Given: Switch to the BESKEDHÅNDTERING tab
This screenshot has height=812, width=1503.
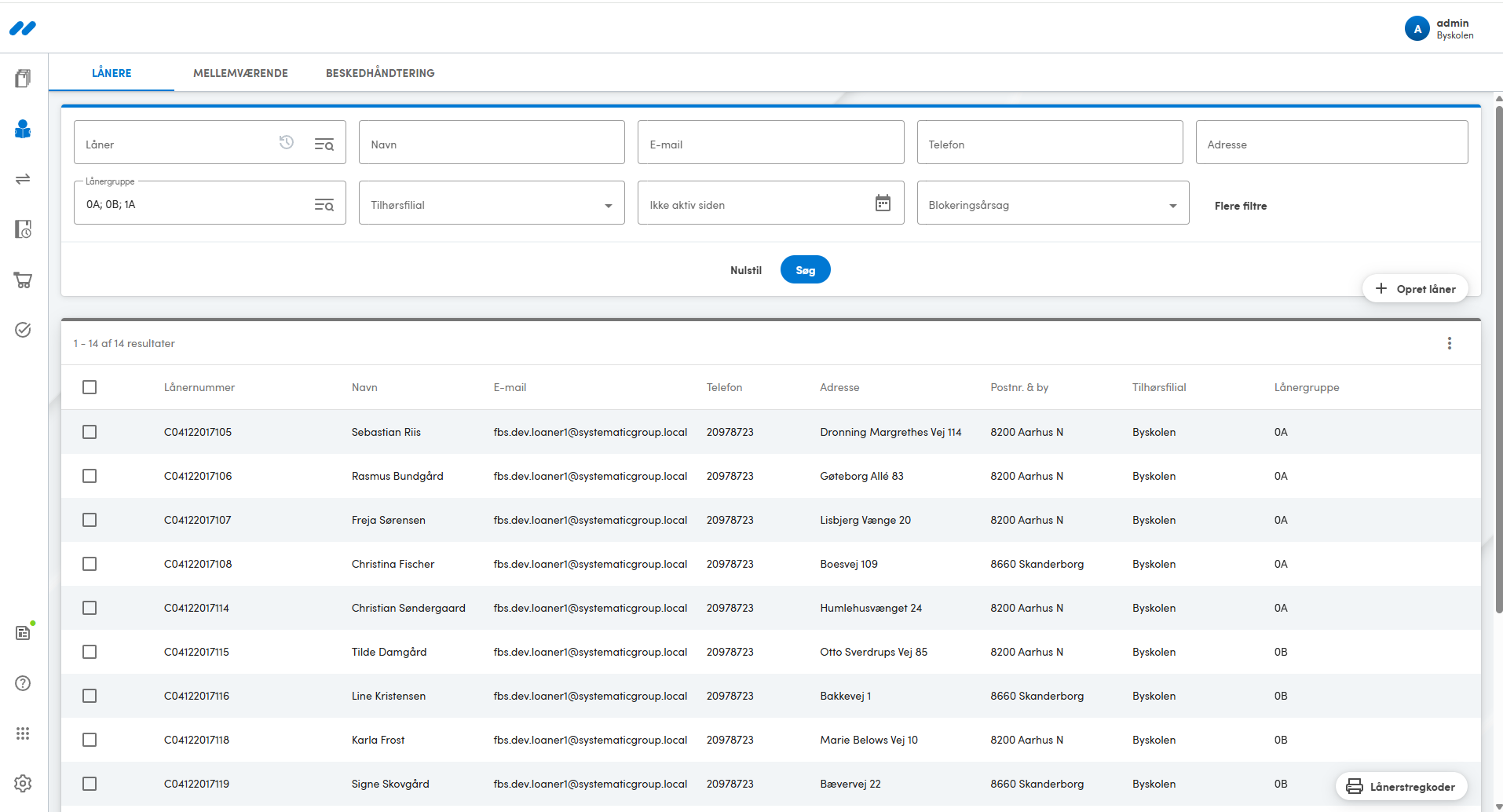Looking at the screenshot, I should coord(380,73).
